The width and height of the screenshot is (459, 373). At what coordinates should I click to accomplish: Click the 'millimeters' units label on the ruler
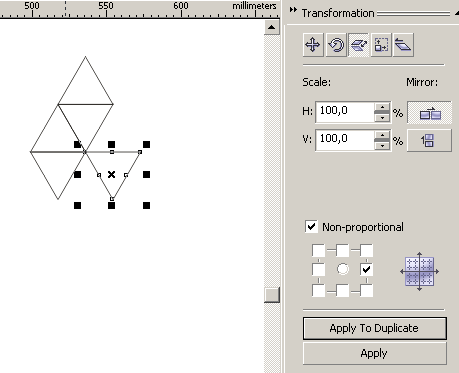point(254,6)
